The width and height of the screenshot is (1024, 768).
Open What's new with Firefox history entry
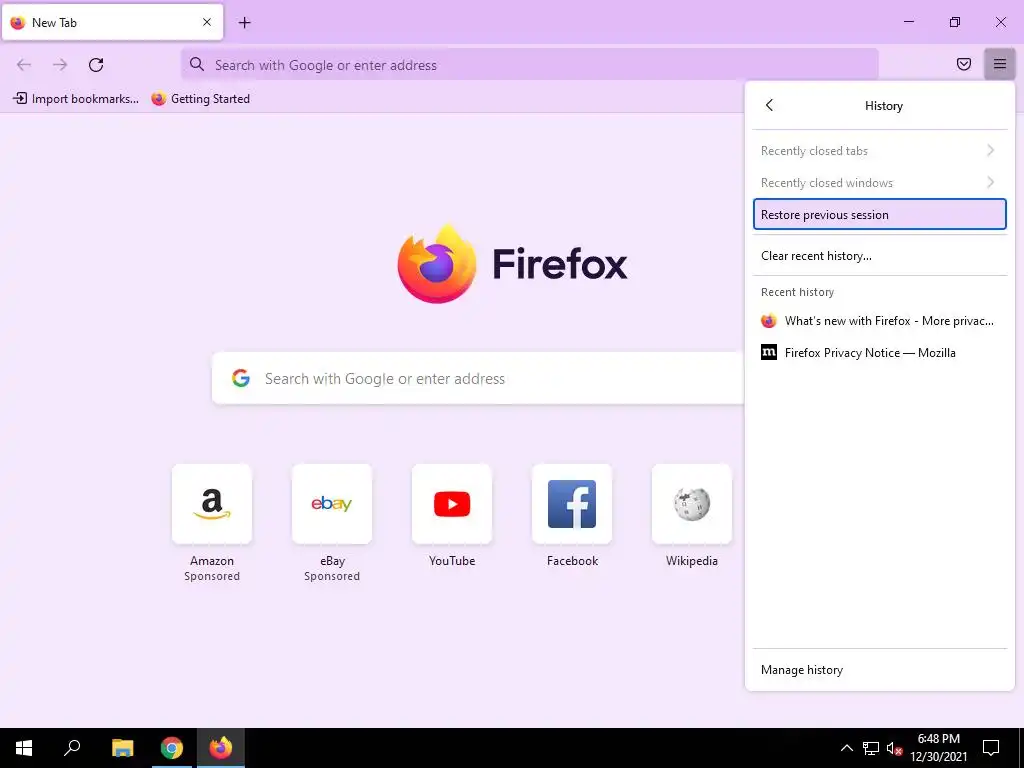(x=880, y=321)
